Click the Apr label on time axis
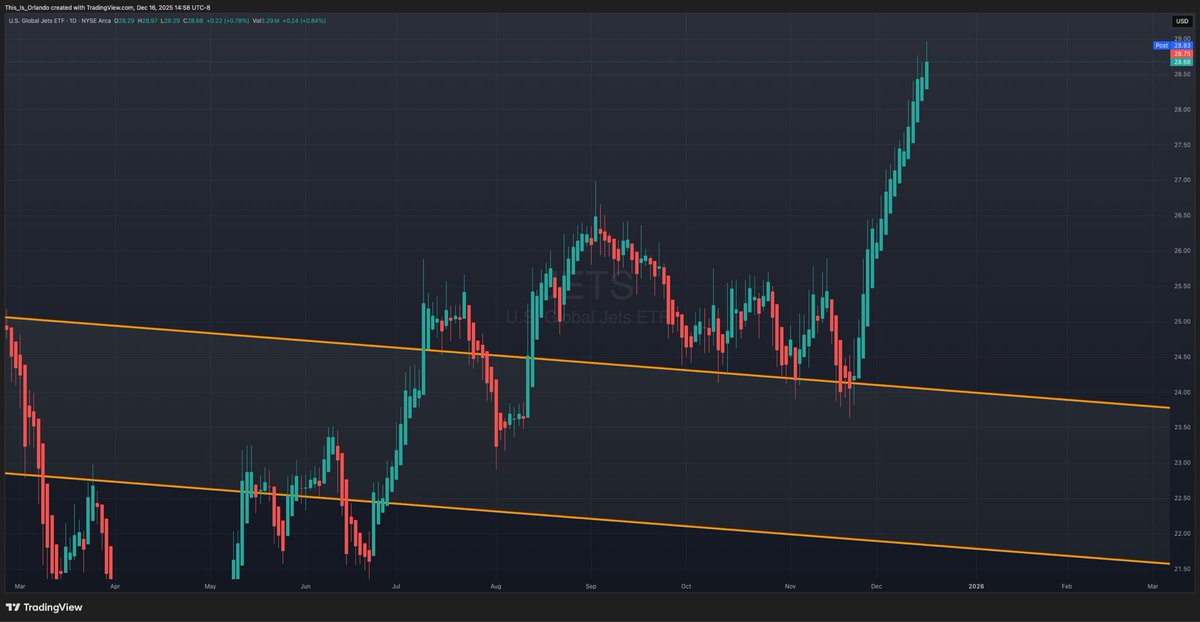This screenshot has height=622, width=1200. 115,587
